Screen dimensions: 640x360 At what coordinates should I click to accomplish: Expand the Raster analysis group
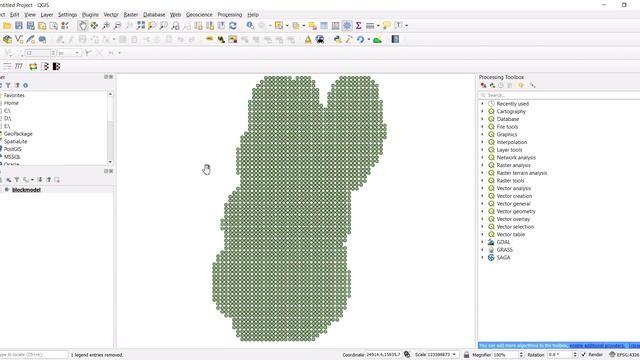[482, 165]
